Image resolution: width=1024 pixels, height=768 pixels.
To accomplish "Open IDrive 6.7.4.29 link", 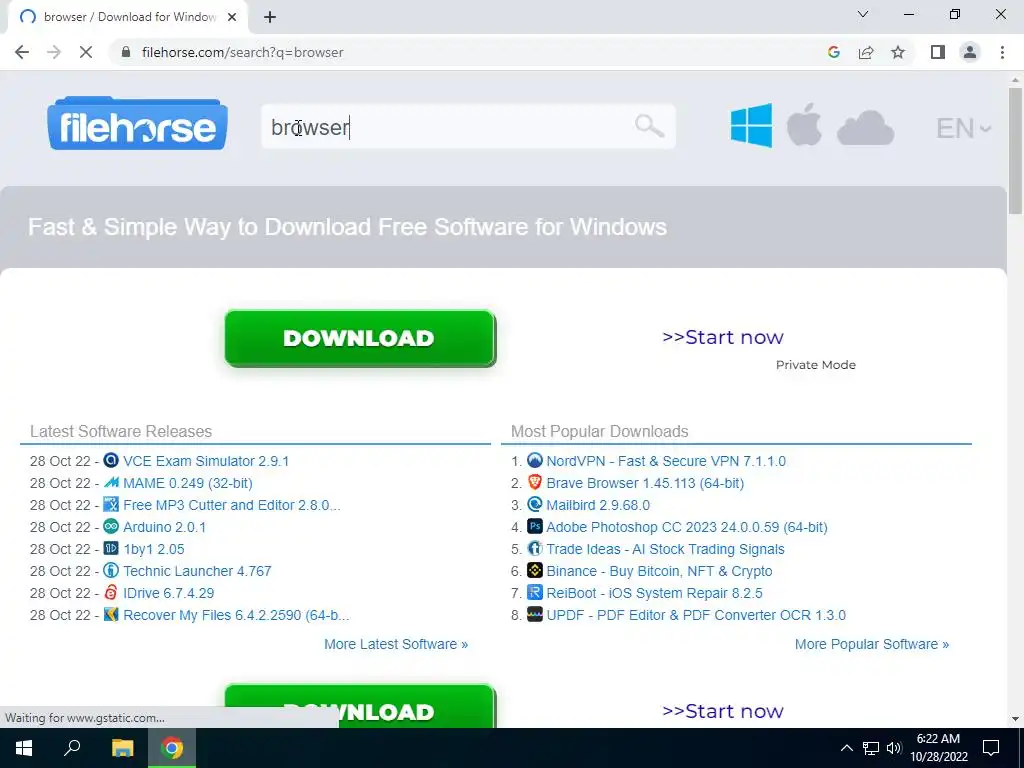I will click(168, 593).
